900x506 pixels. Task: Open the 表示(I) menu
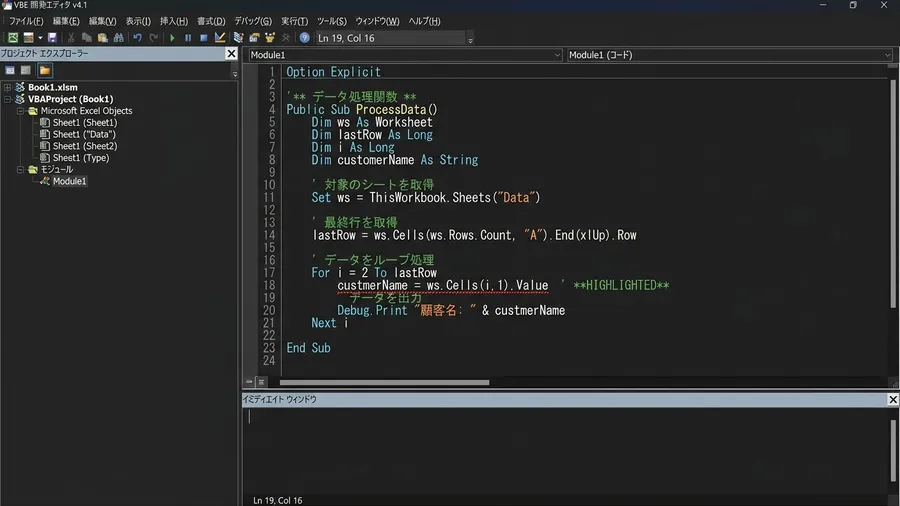(138, 21)
